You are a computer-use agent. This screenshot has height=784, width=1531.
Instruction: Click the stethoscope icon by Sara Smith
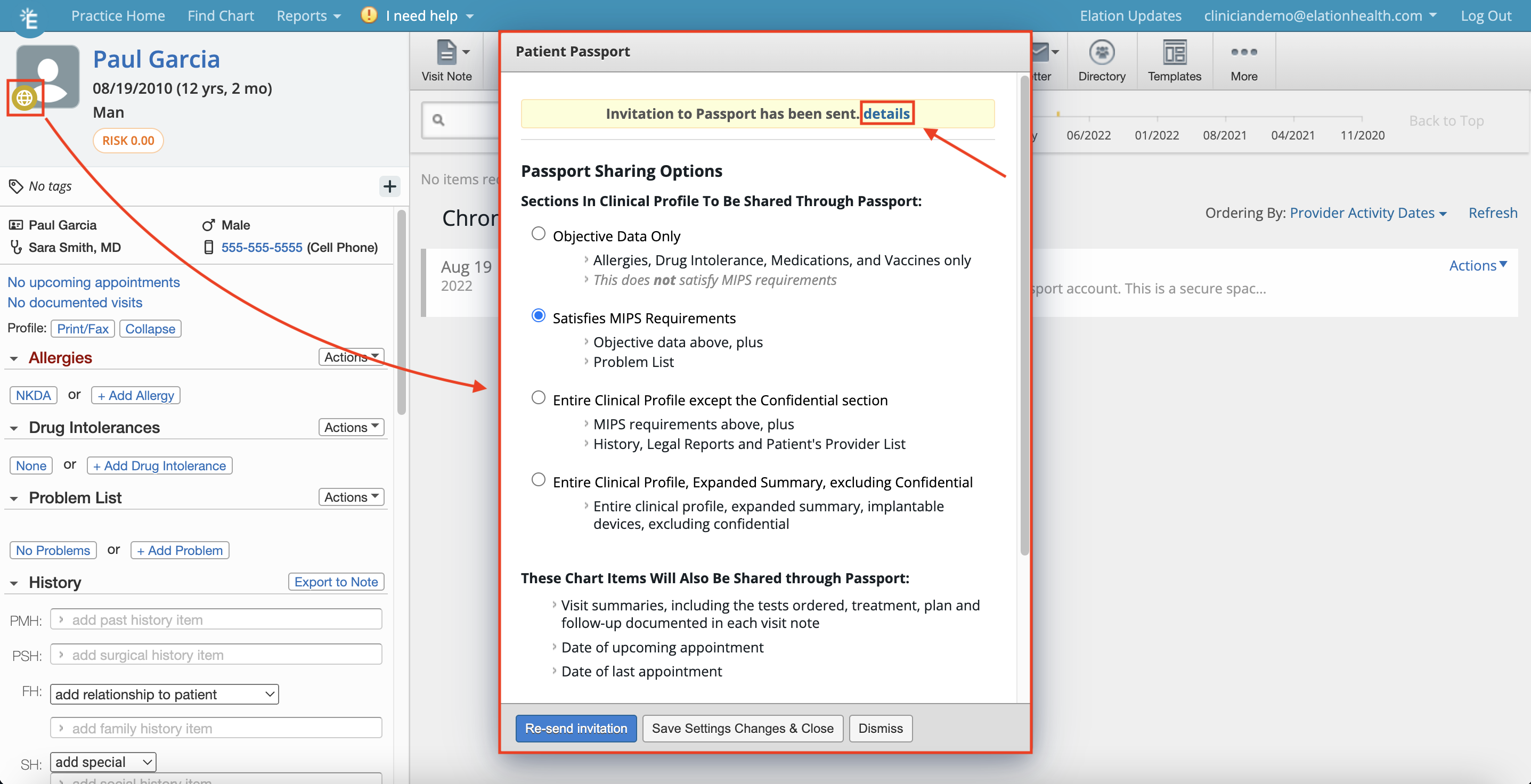16,247
